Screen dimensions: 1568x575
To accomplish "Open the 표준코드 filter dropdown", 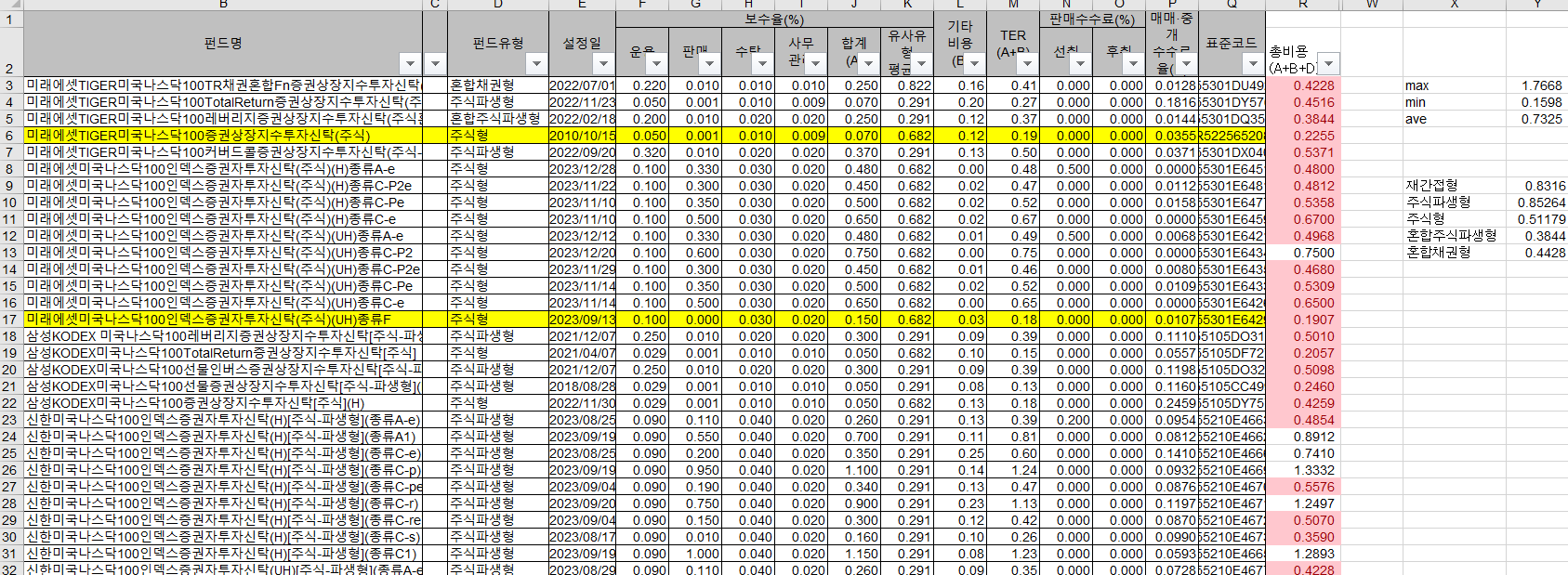I will pyautogui.click(x=1253, y=63).
